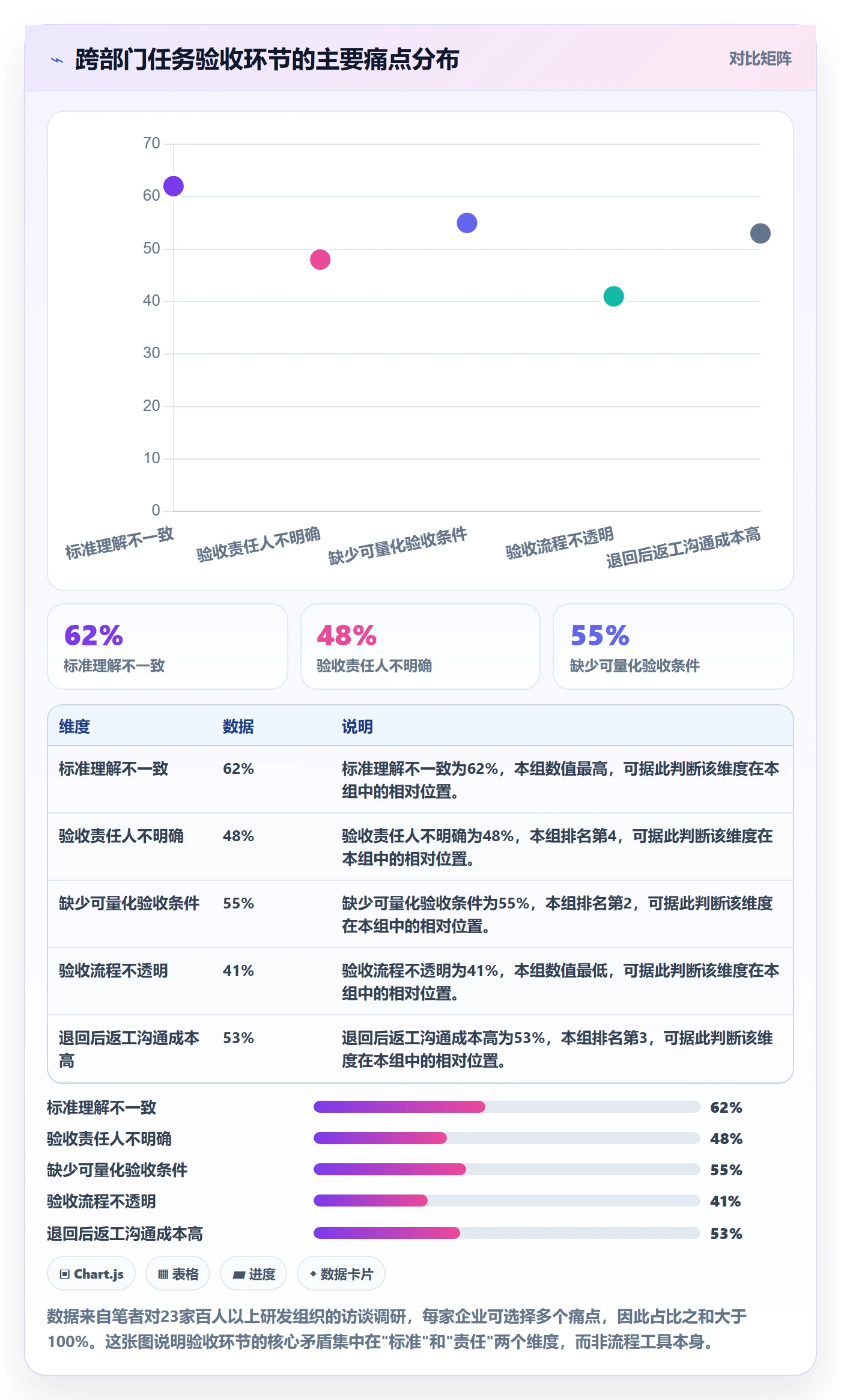Click the 验收流程不透明 progress bar
This screenshot has width=841, height=1400.
point(507,1201)
